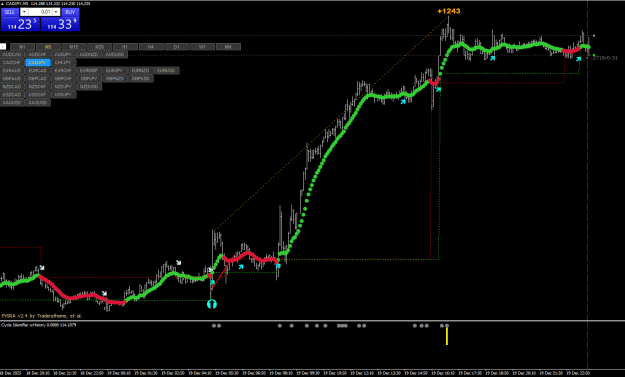Click the SELL button in one-click trading panel
Screen dimensions: 625x377
click(x=10, y=12)
